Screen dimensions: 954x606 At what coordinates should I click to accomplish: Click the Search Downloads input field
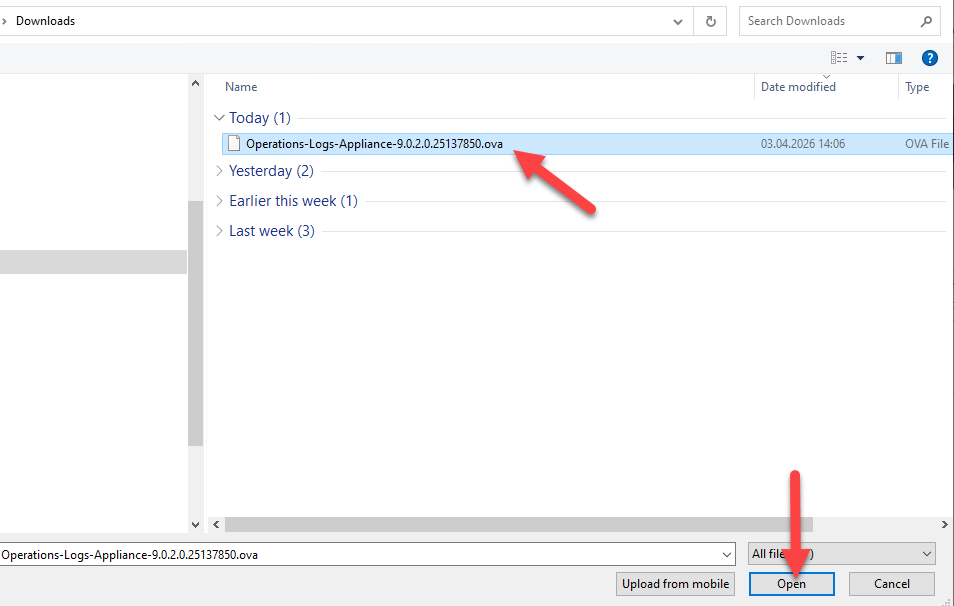coord(825,21)
